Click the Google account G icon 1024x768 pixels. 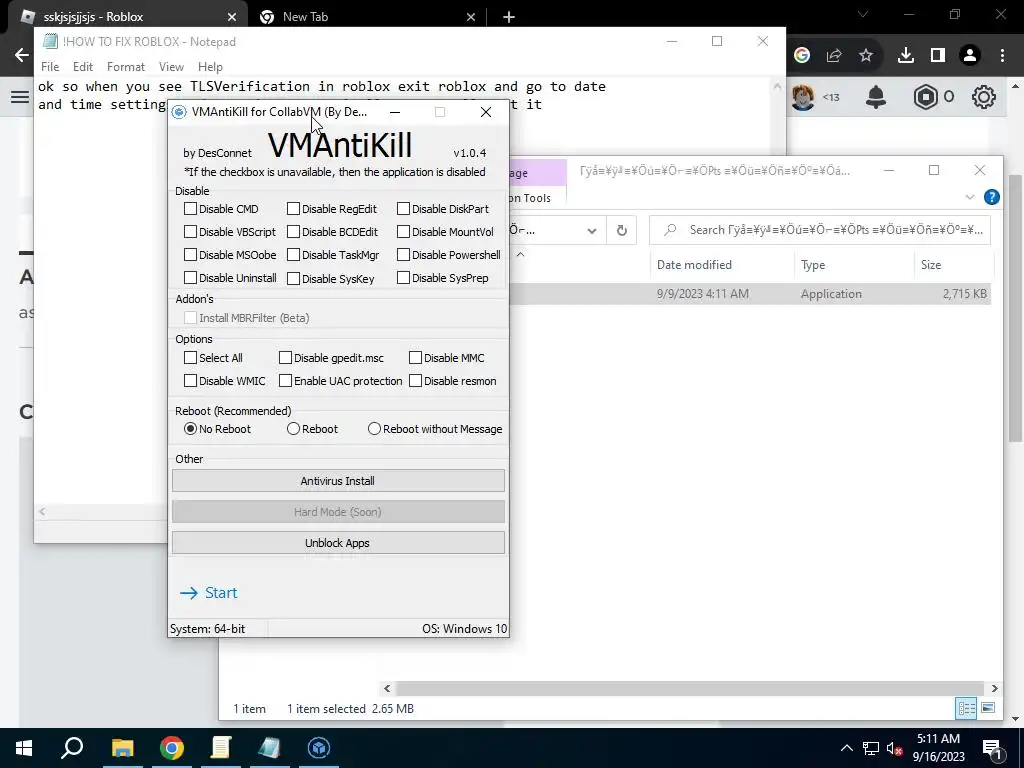802,56
